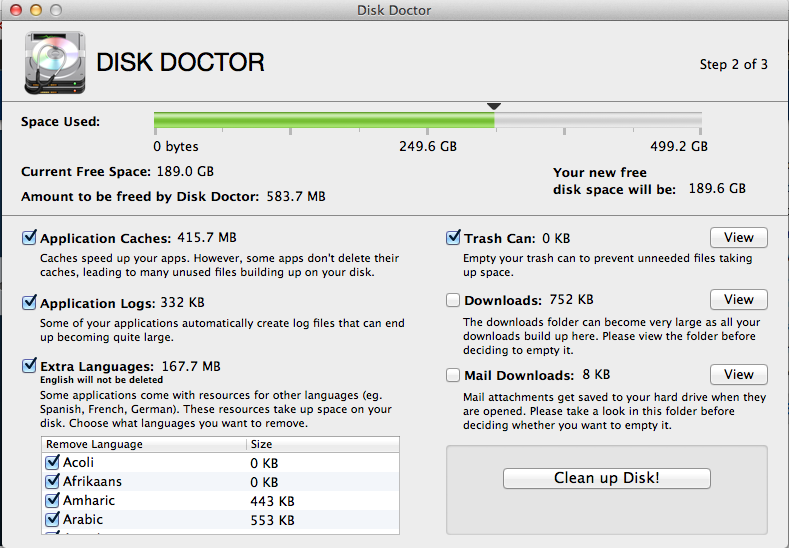
Task: Uncheck the Application Logs checkbox
Action: tap(29, 302)
